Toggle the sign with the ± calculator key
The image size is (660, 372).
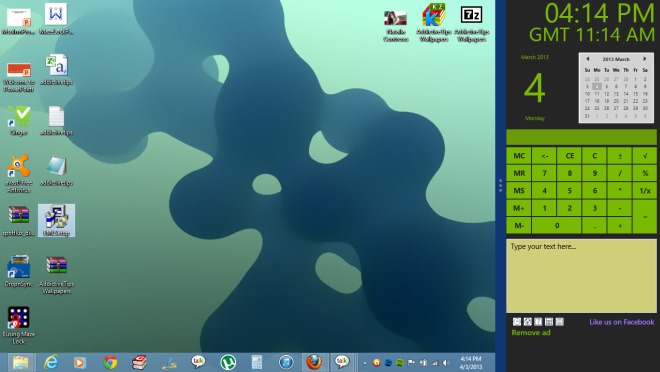coord(620,156)
